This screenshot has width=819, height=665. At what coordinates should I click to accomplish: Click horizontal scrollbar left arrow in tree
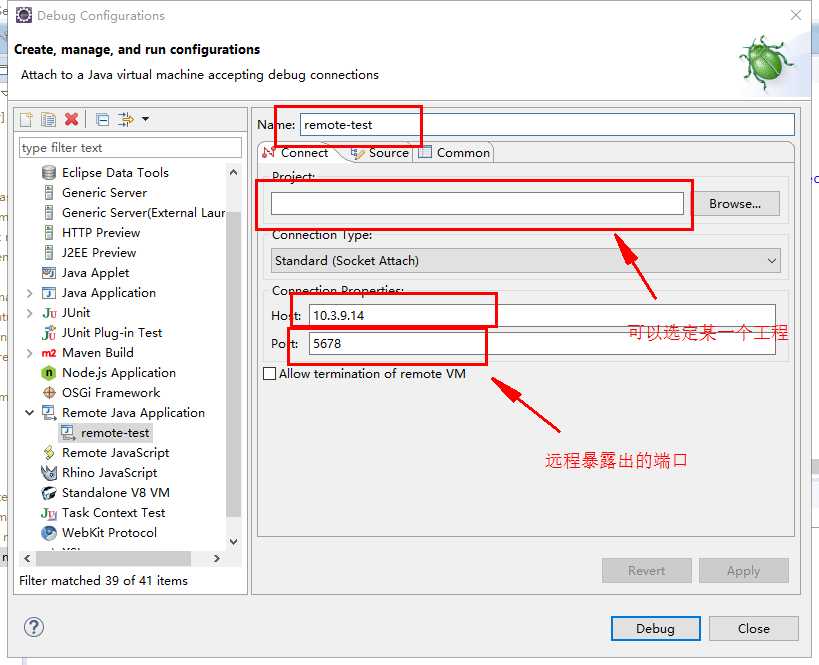pos(27,558)
